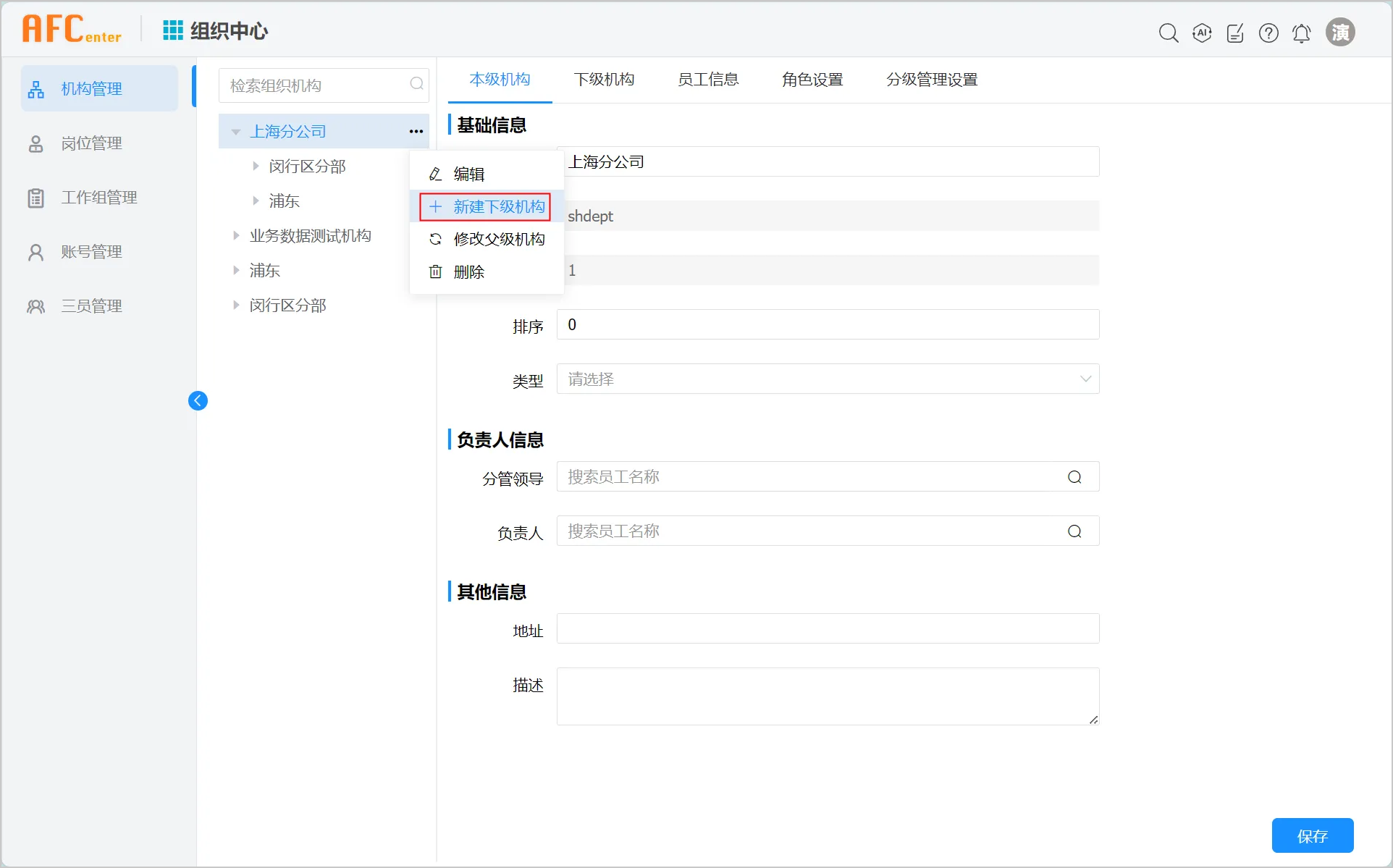1393x868 pixels.
Task: Open the 类型 dropdown selector
Action: pos(828,379)
